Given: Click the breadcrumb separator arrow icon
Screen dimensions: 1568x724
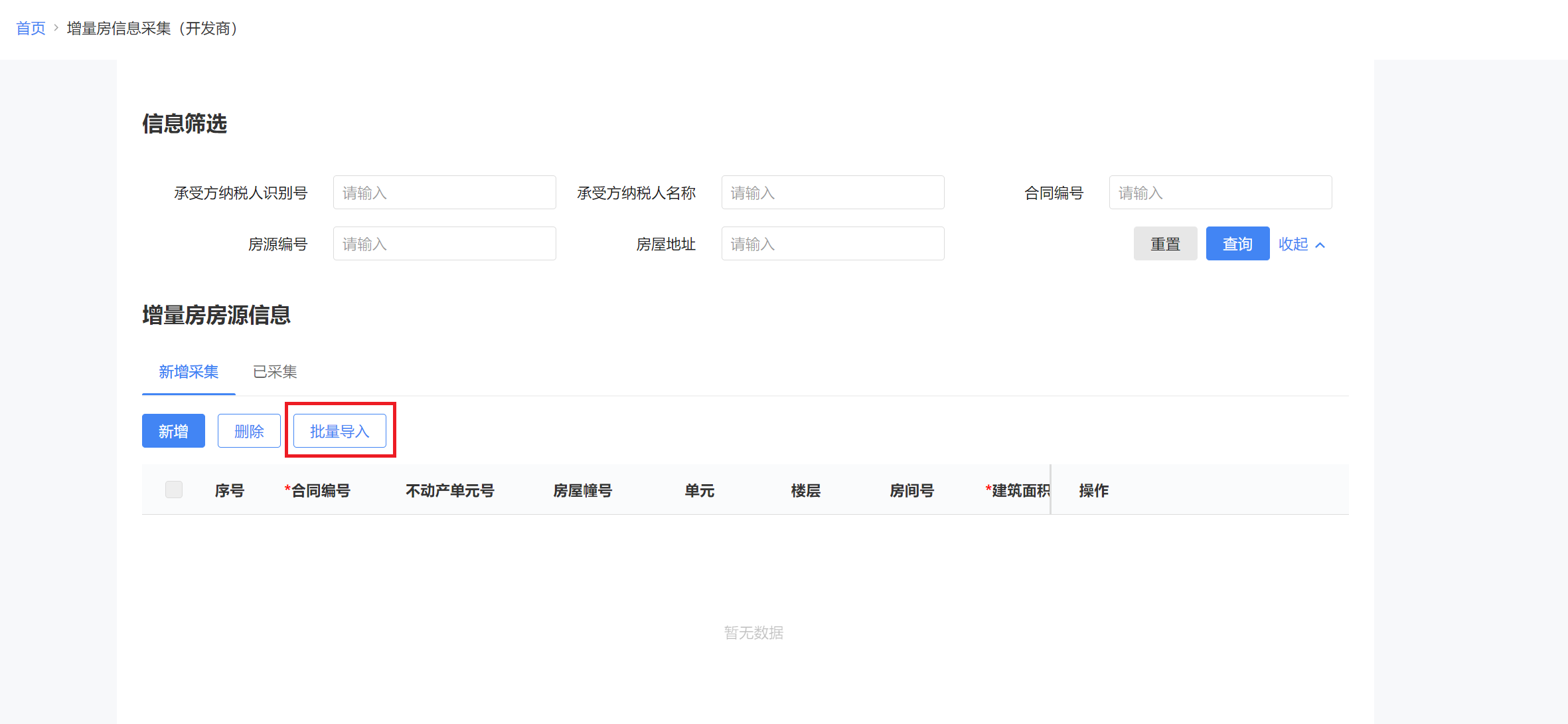Looking at the screenshot, I should 56,28.
